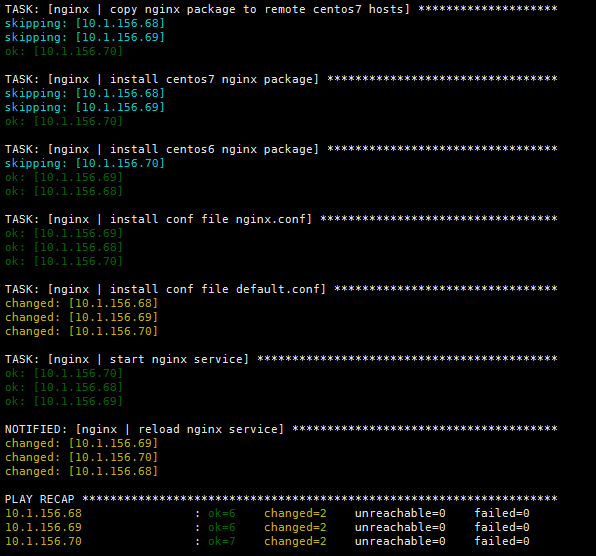This screenshot has width=596, height=556.
Task: Click failed=0 for host 10.1.156.70
Action: [x=502, y=541]
